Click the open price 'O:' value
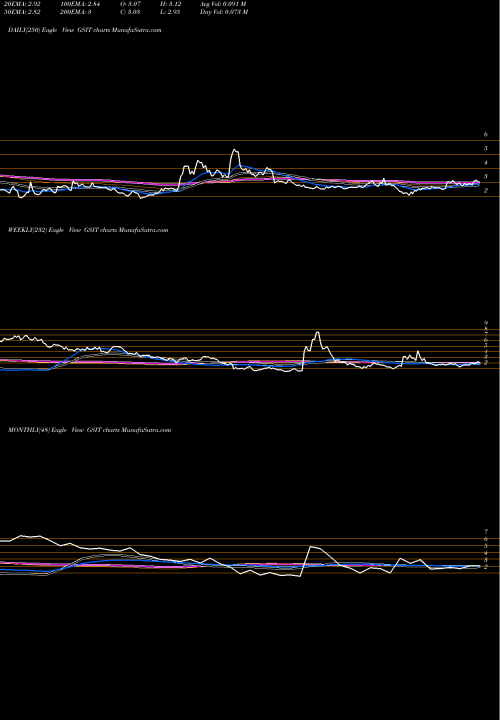The image size is (500, 720). 130,4
